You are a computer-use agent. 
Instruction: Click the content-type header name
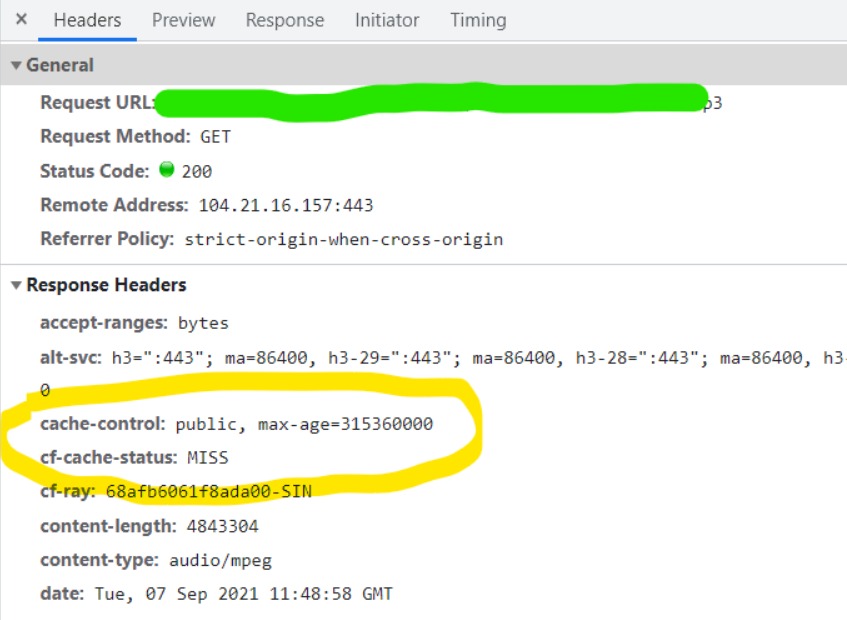99,560
